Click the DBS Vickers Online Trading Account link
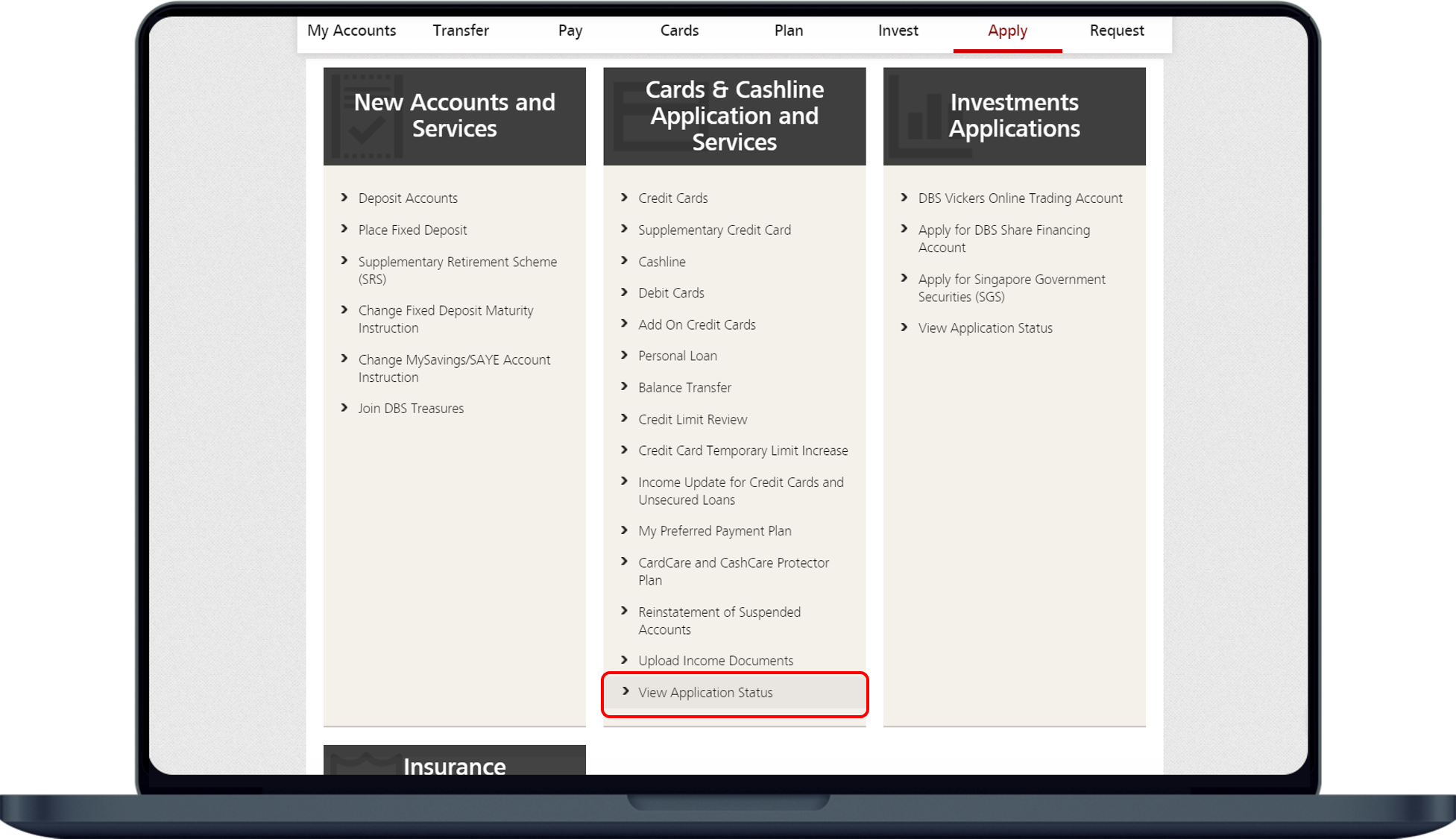The image size is (1456, 839). pos(1019,198)
